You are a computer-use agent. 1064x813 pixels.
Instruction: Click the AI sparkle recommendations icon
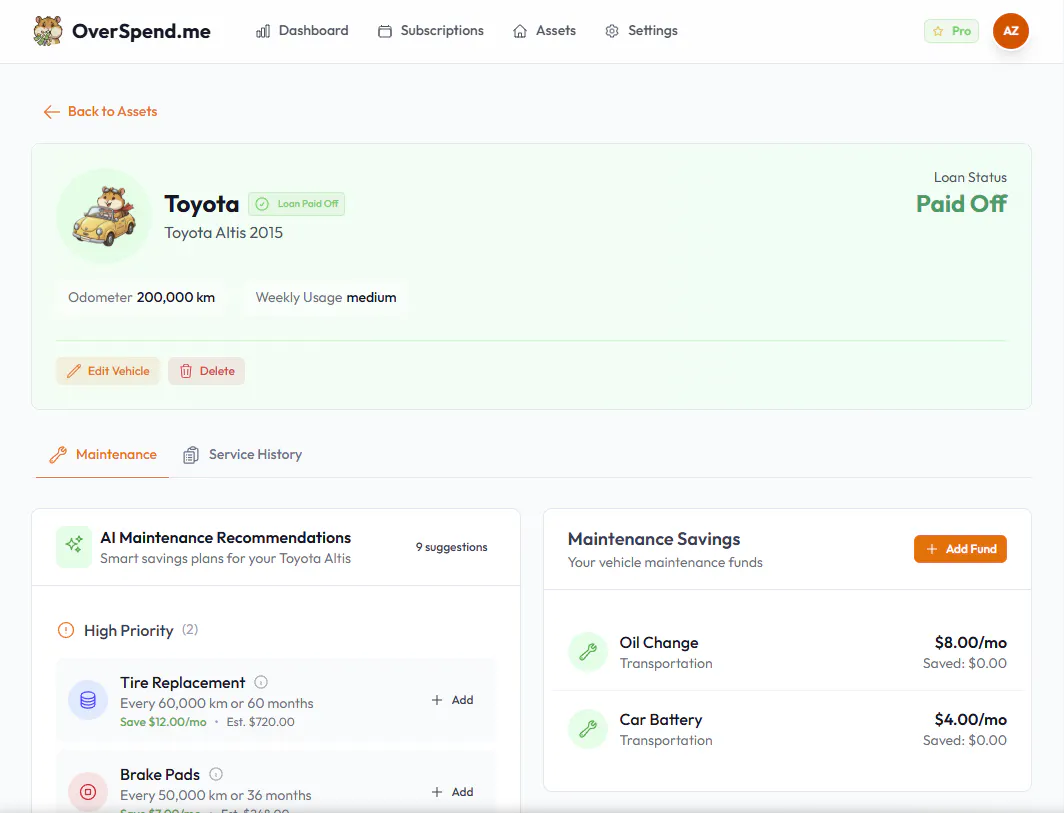[74, 547]
